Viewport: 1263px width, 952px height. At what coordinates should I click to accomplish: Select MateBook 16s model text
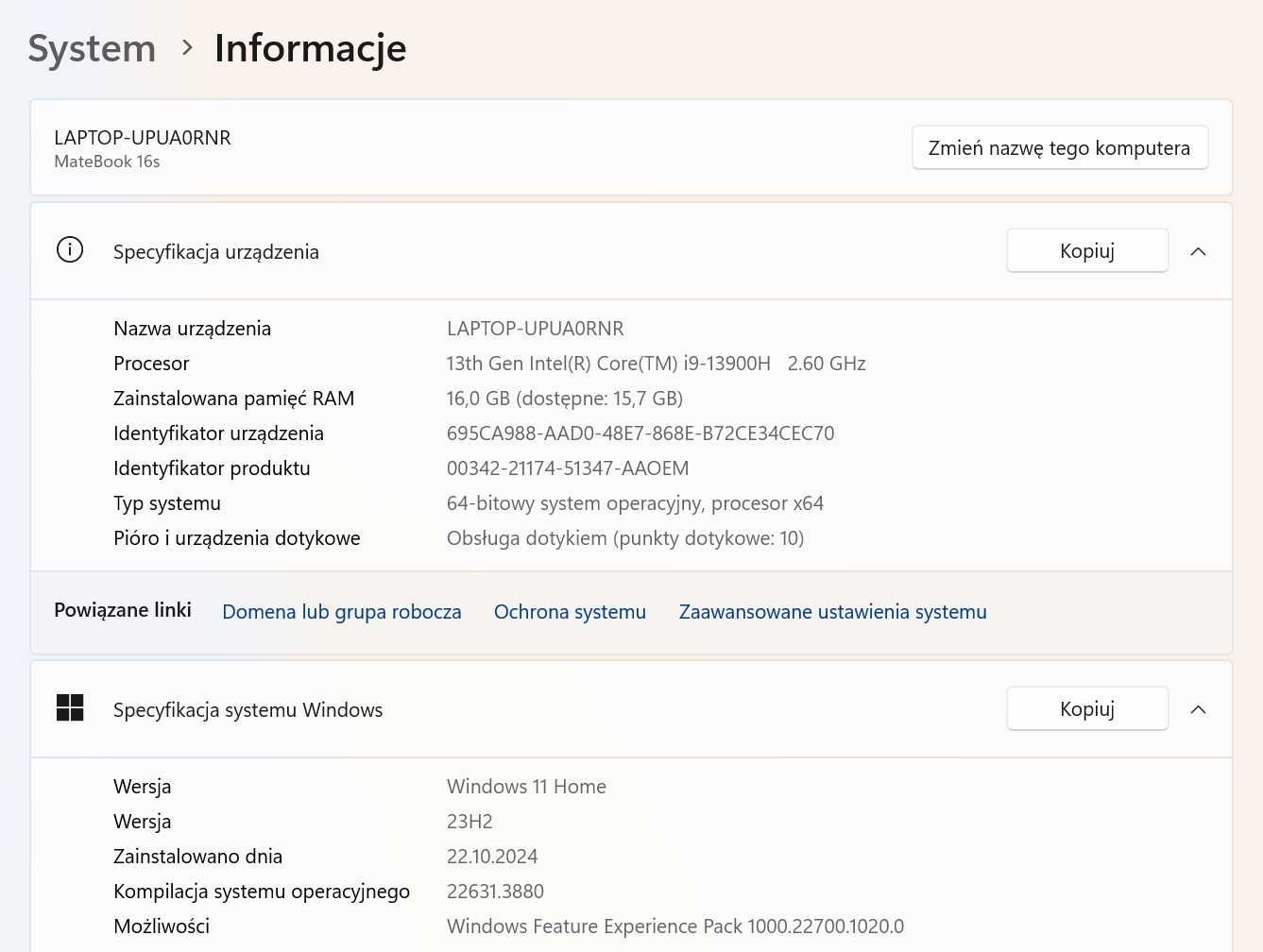(x=107, y=161)
